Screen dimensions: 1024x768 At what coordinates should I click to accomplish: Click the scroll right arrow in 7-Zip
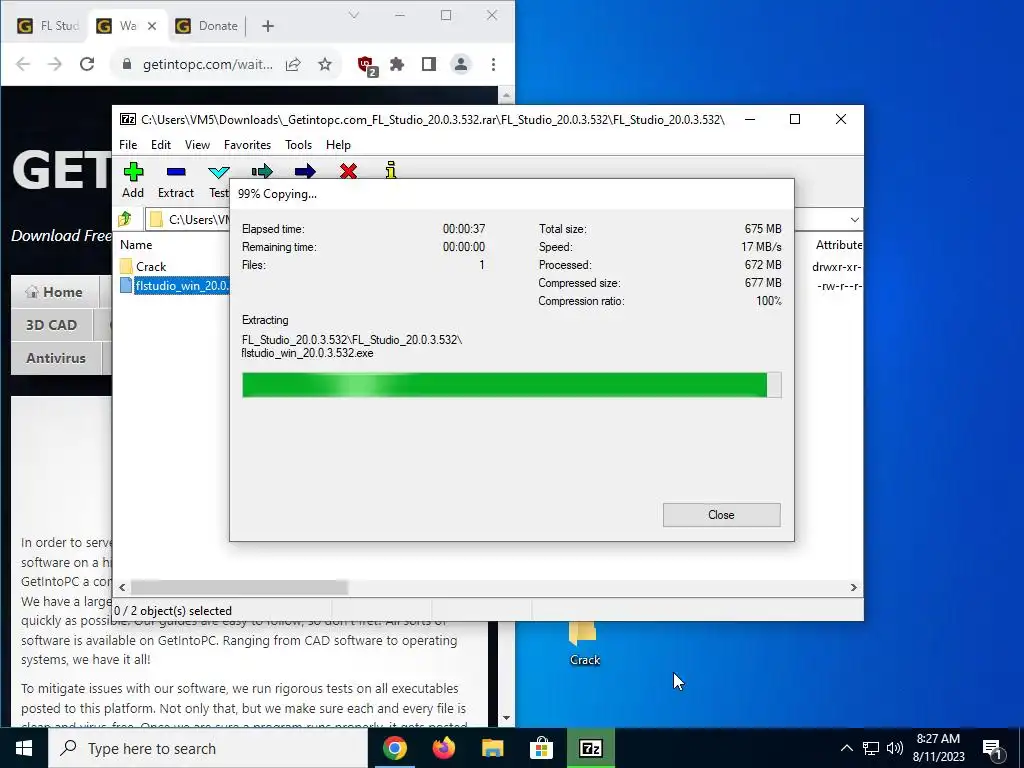pyautogui.click(x=853, y=587)
